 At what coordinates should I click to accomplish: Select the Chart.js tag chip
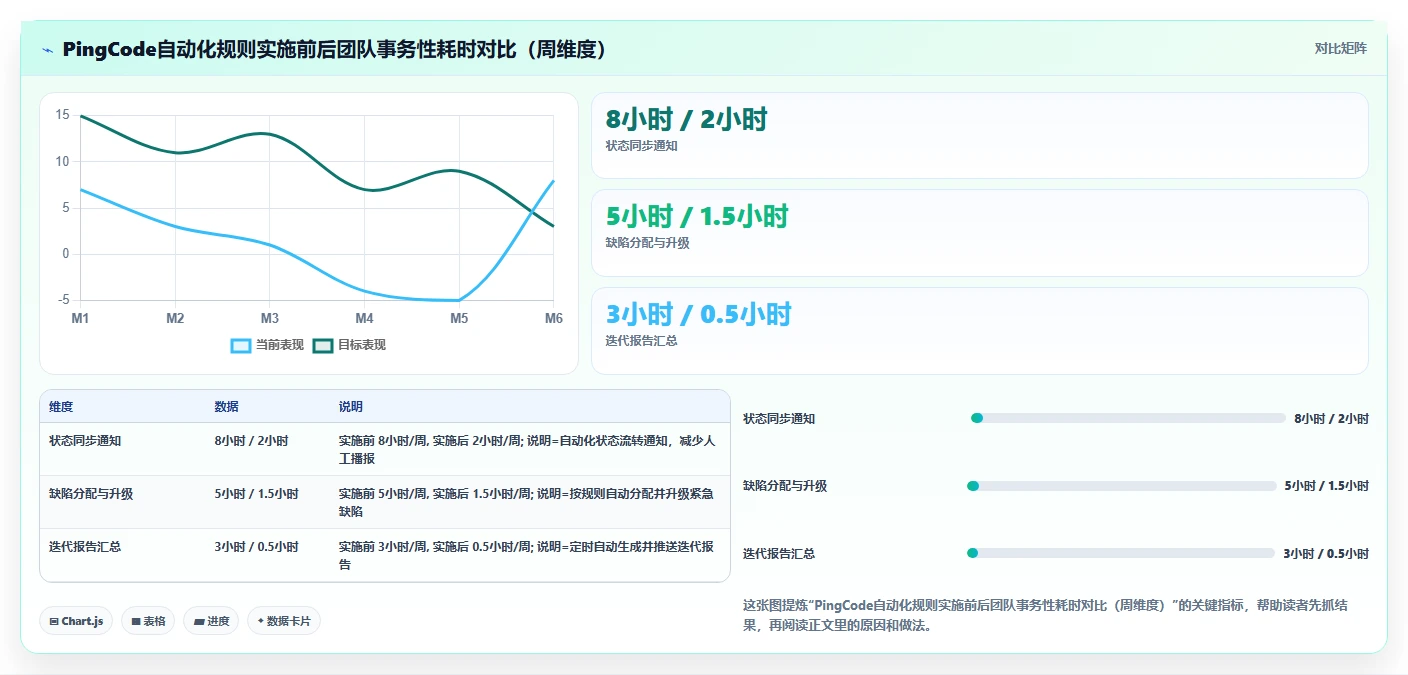[76, 621]
